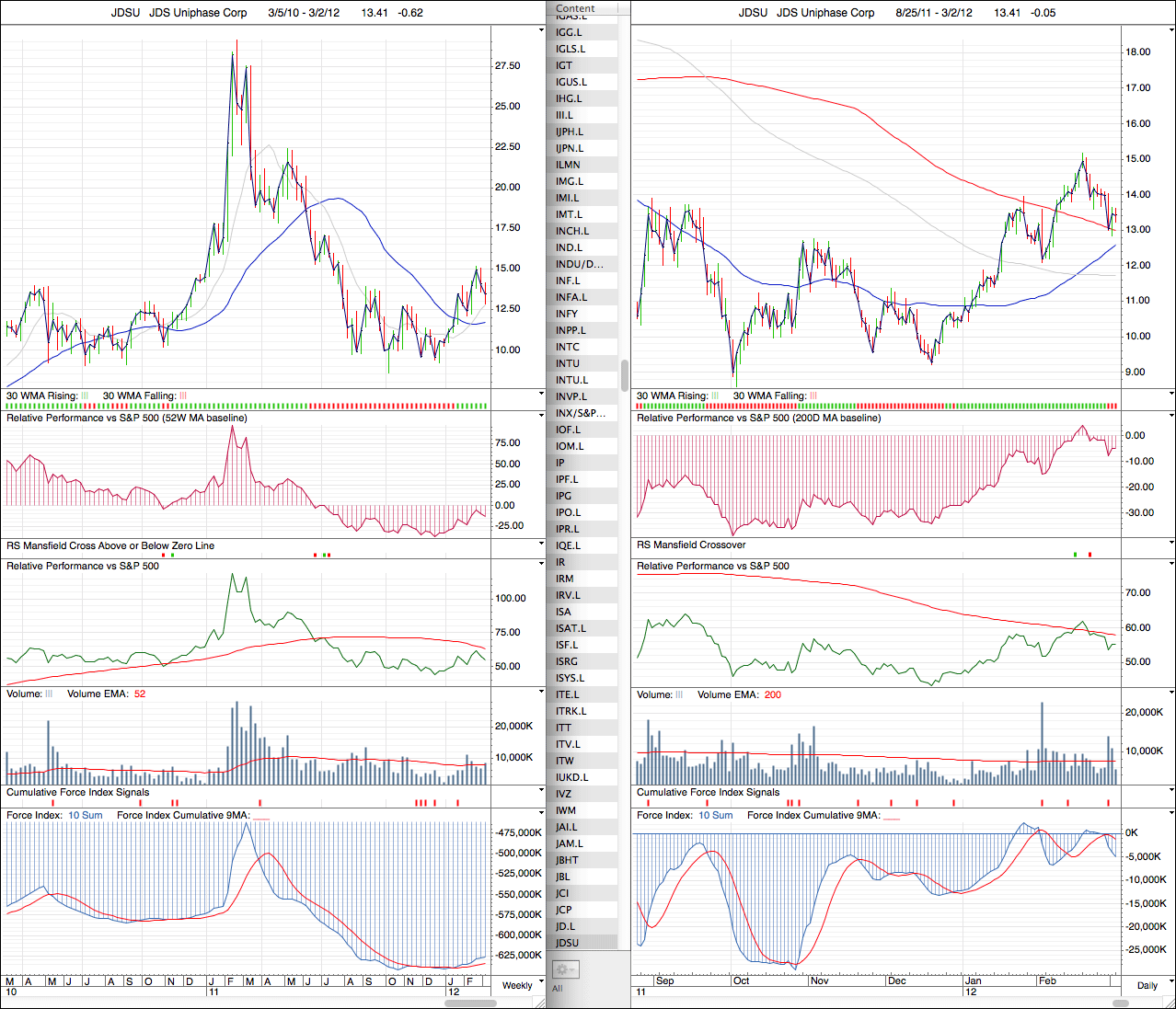Select JDSU in the ticker list
This screenshot has height=1009, width=1176.
pos(568,943)
